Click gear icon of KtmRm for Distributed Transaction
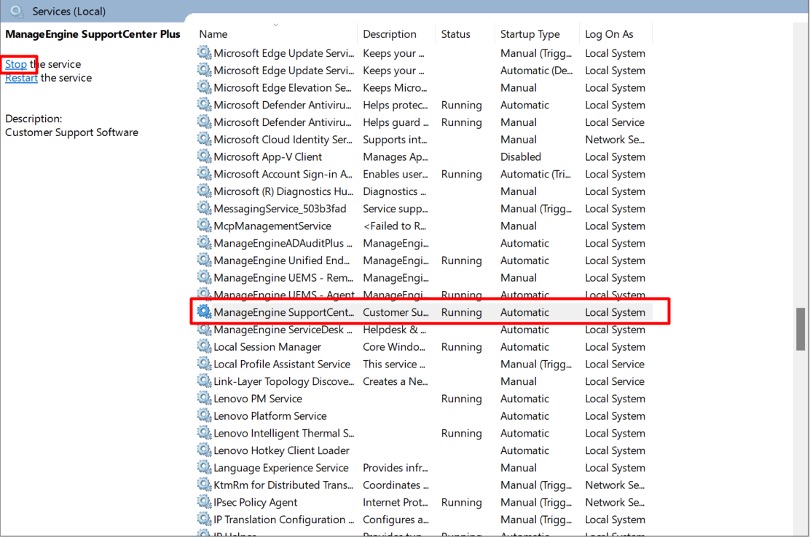Screen dimensions: 810x538 coord(204,485)
